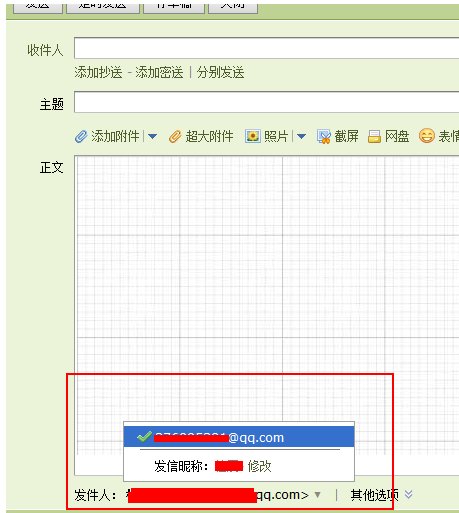Image resolution: width=459 pixels, height=513 pixels.
Task: Click the 修改 link beside 发信昵称
Action: tap(259, 466)
